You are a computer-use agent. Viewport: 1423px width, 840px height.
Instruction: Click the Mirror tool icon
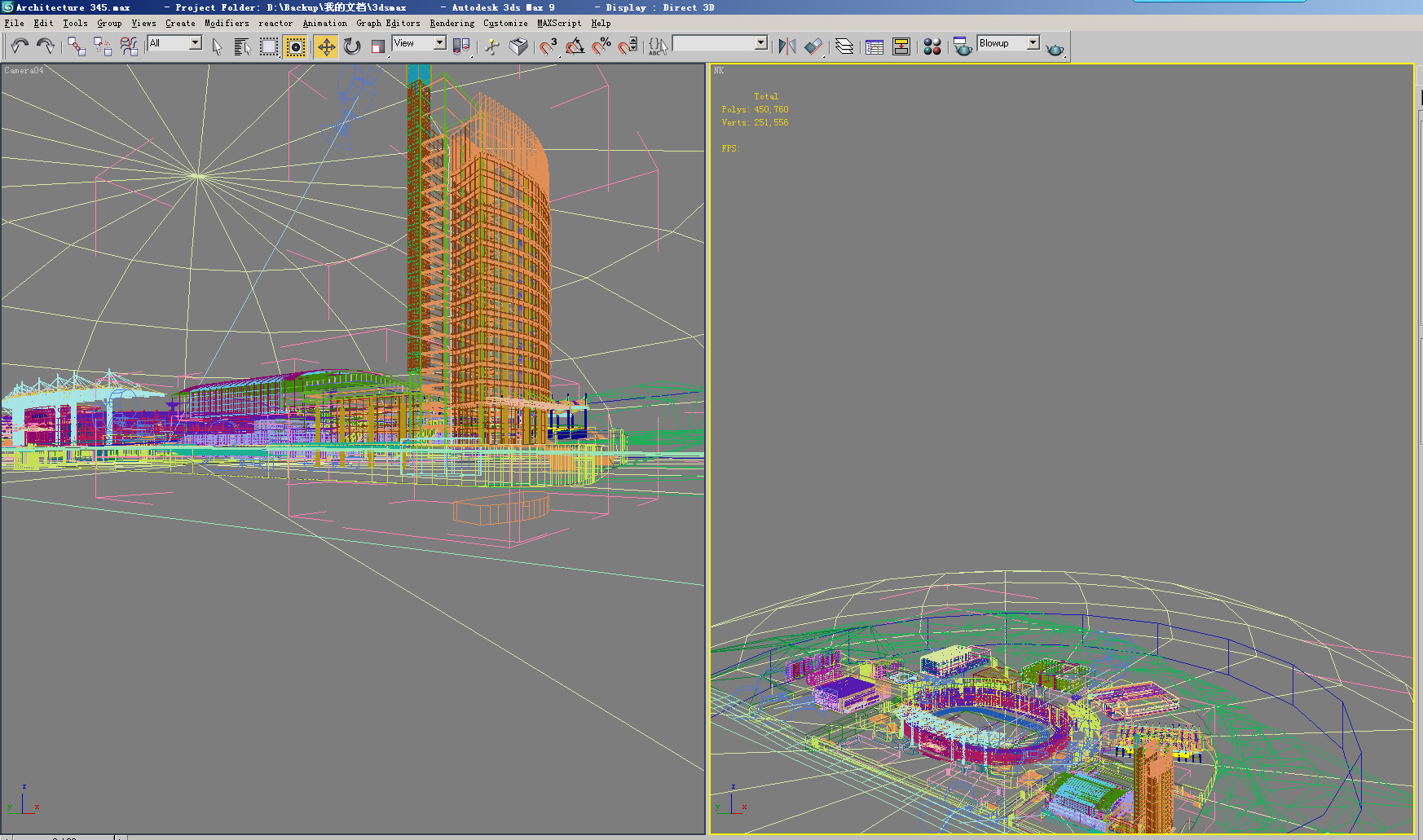tap(786, 46)
